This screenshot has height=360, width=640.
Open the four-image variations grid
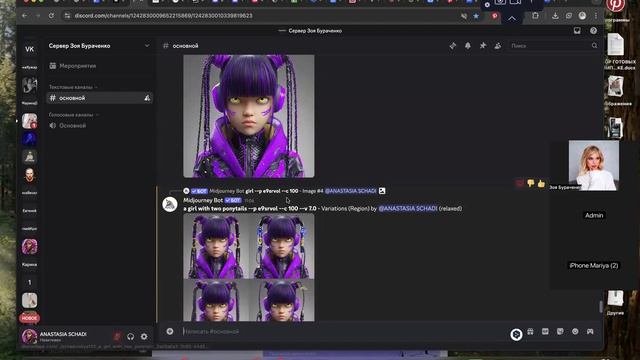tap(249, 267)
